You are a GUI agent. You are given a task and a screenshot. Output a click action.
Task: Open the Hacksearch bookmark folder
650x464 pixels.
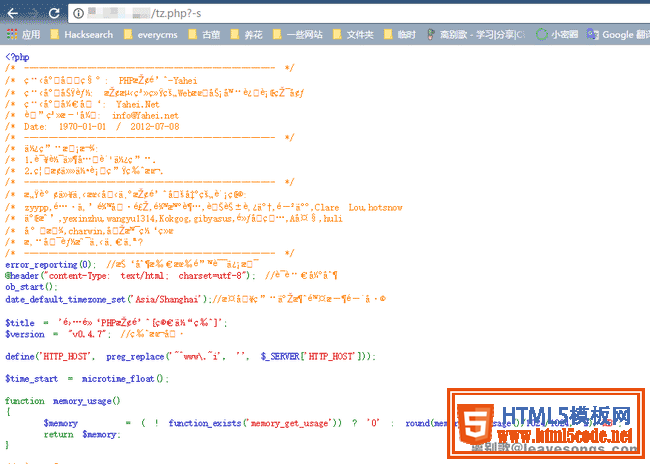pos(82,34)
